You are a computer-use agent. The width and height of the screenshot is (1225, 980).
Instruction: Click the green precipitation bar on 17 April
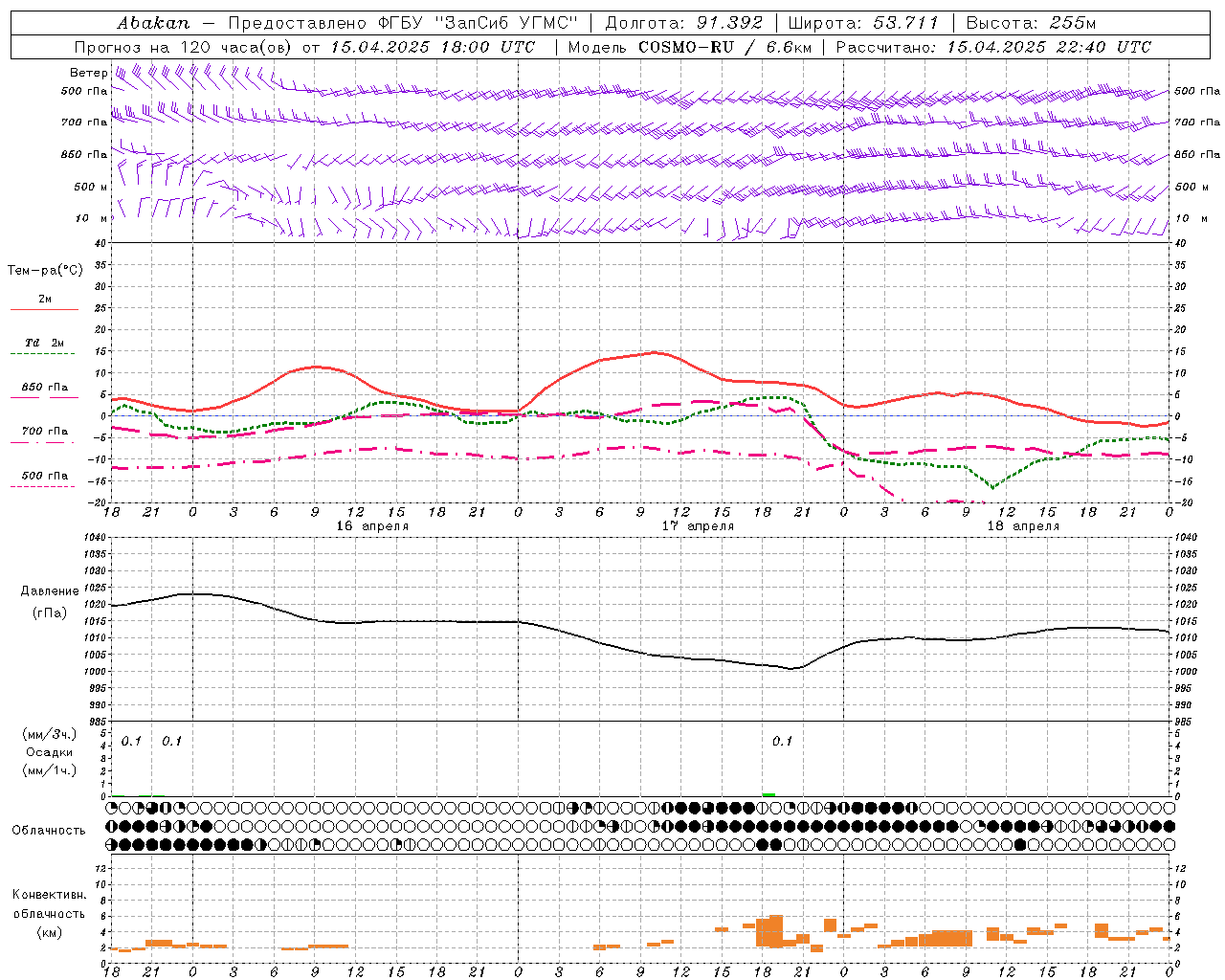pos(768,794)
